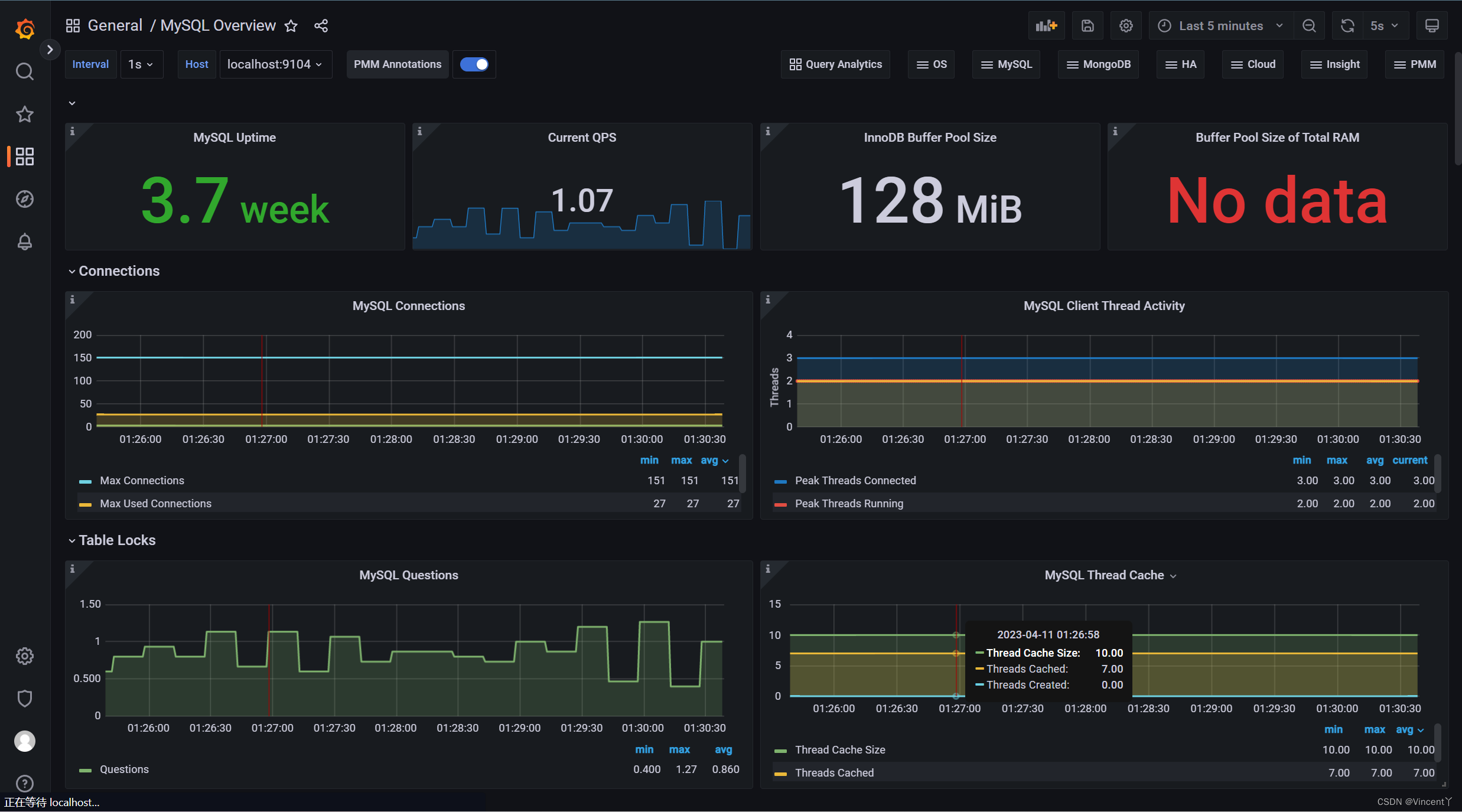Click Add panel icon in toolbar
This screenshot has width=1462, height=812.
tap(1046, 26)
